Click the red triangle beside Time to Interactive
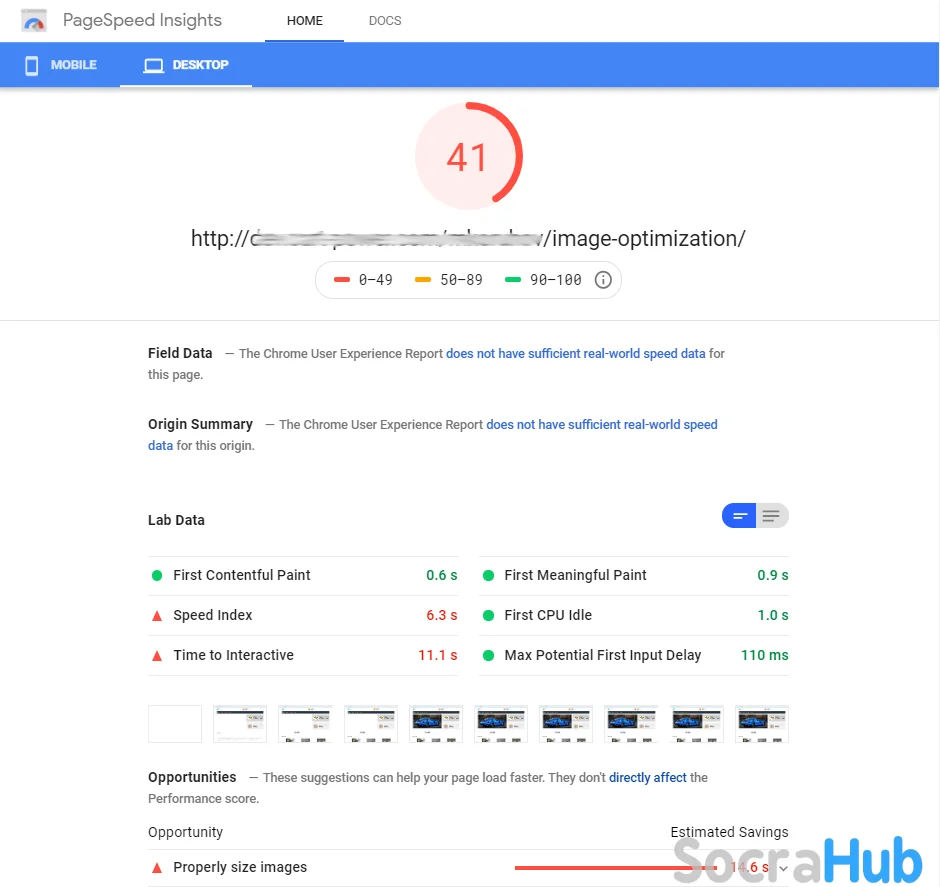Screen dimensions: 940x887 [157, 655]
